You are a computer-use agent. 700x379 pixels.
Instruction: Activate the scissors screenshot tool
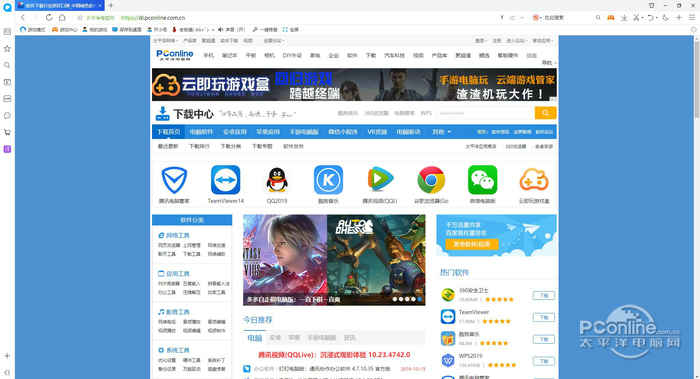point(637,17)
